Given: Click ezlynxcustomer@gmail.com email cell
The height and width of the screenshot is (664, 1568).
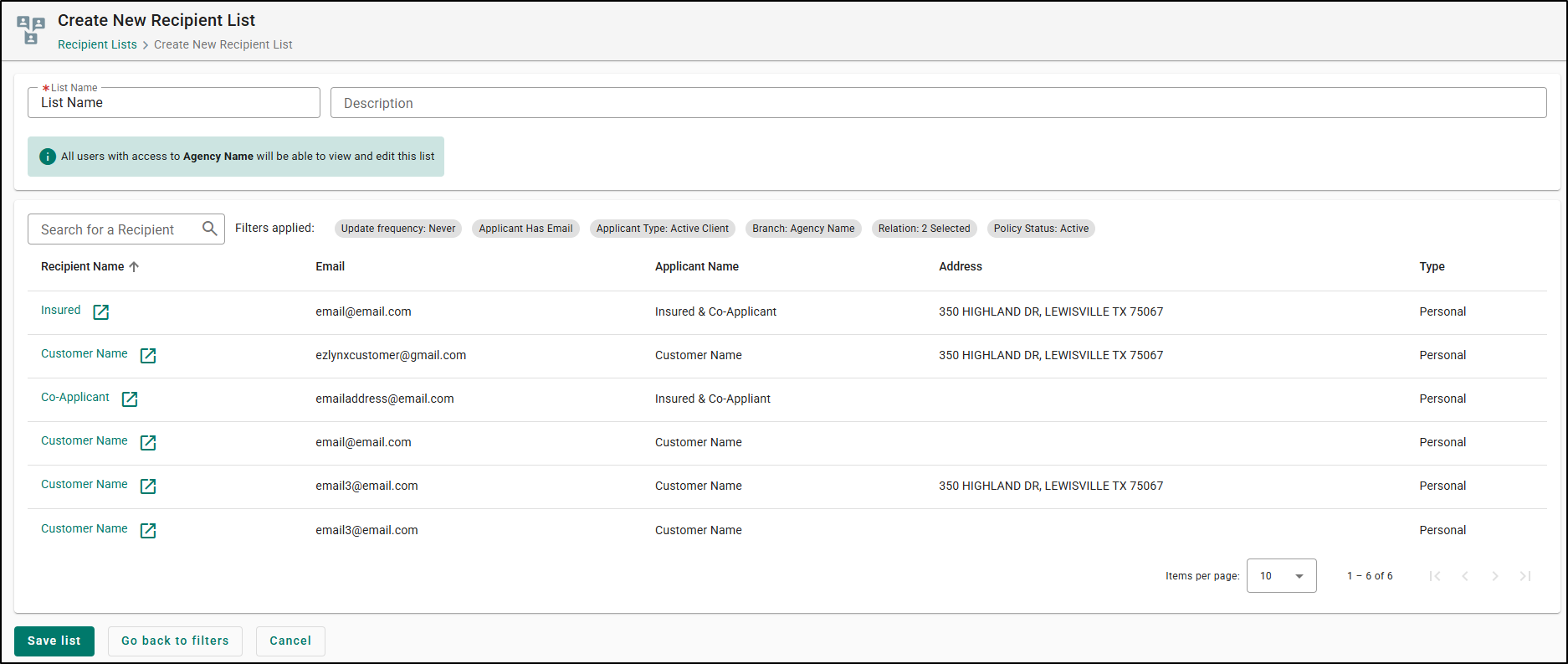Looking at the screenshot, I should pyautogui.click(x=391, y=355).
